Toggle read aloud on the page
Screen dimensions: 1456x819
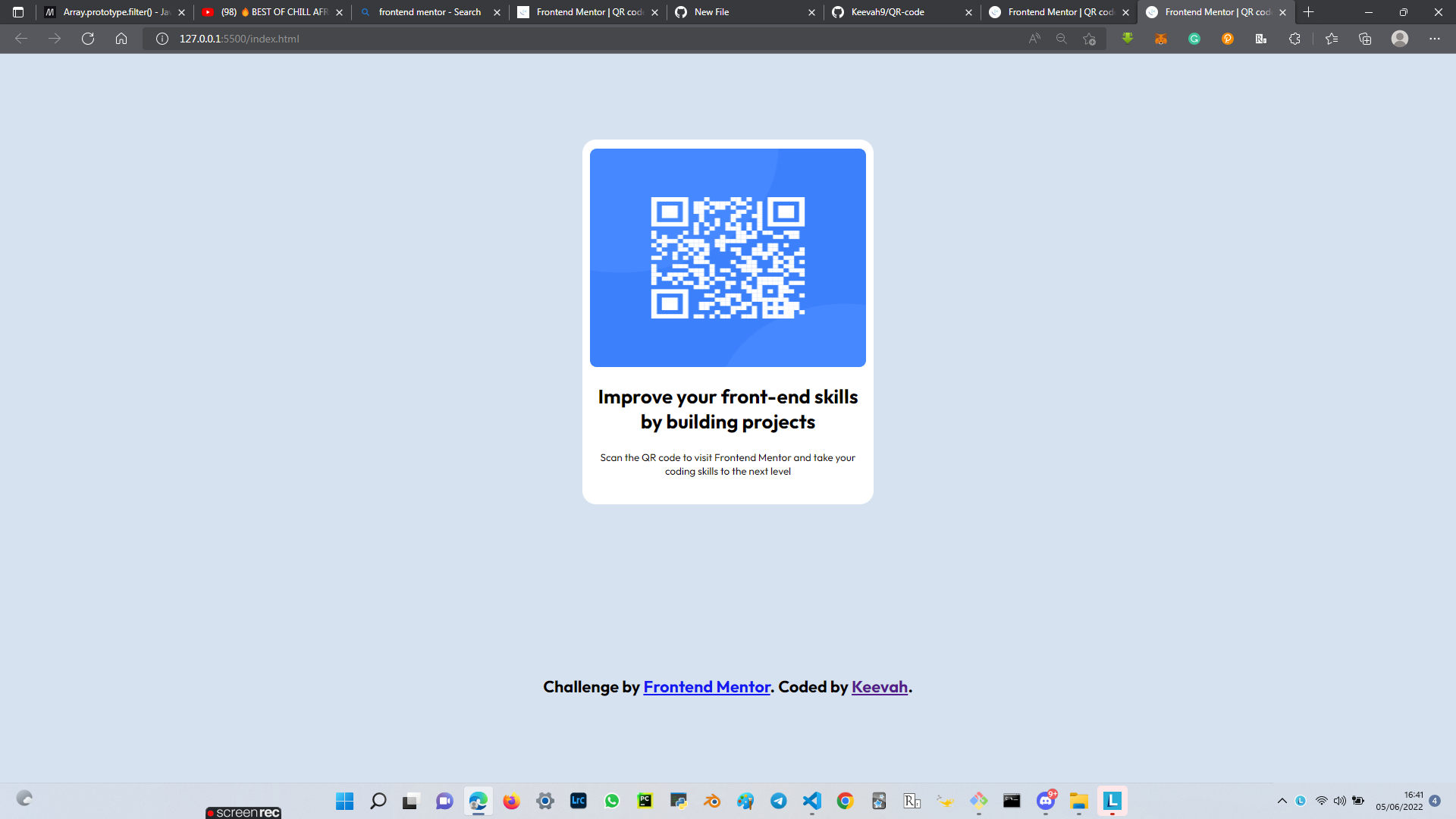coord(1034,39)
